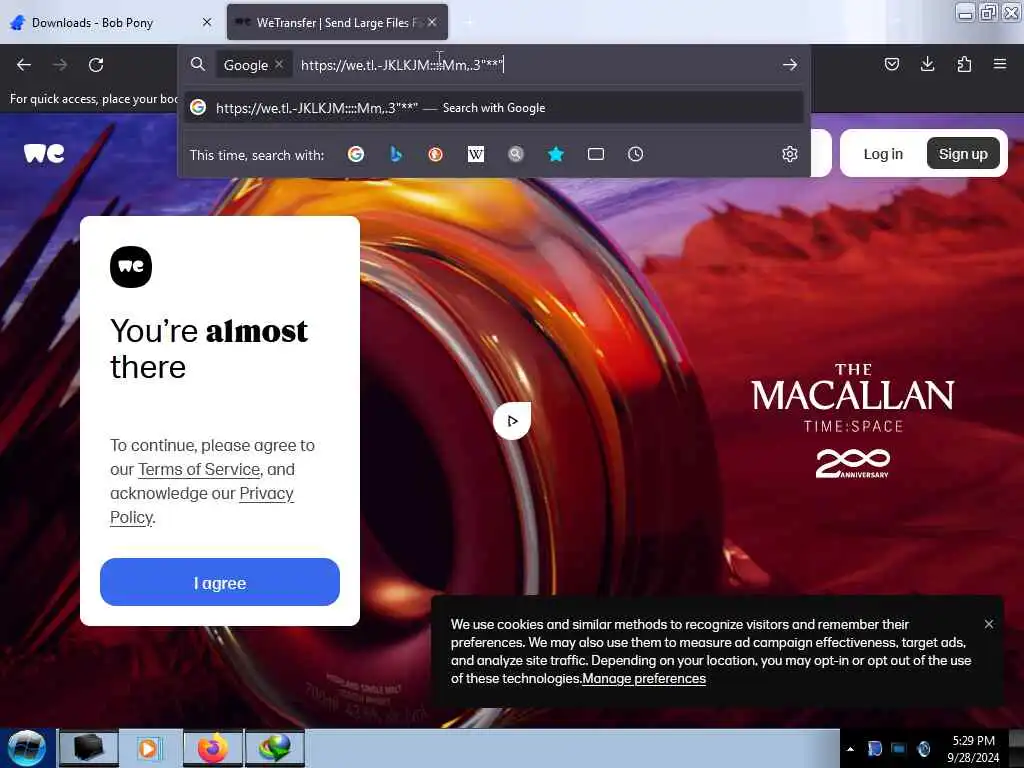Click the Sign up button

963,154
